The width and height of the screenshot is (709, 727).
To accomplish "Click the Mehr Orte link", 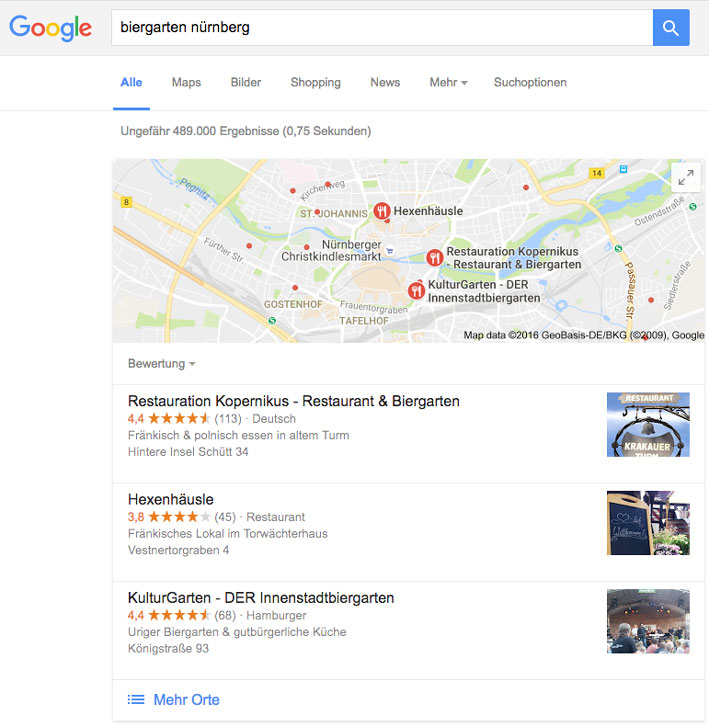I will [186, 699].
